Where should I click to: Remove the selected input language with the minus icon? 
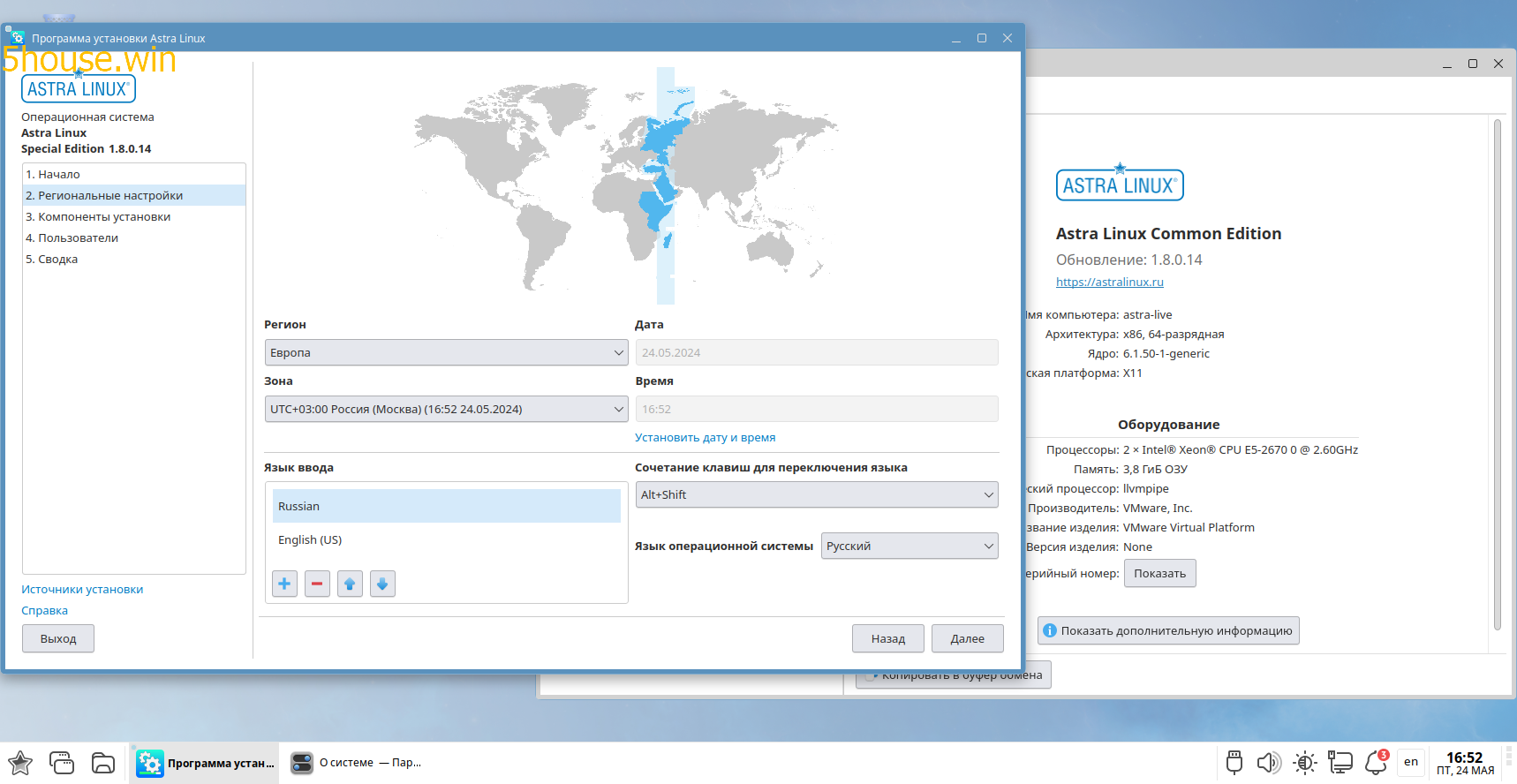click(x=317, y=584)
